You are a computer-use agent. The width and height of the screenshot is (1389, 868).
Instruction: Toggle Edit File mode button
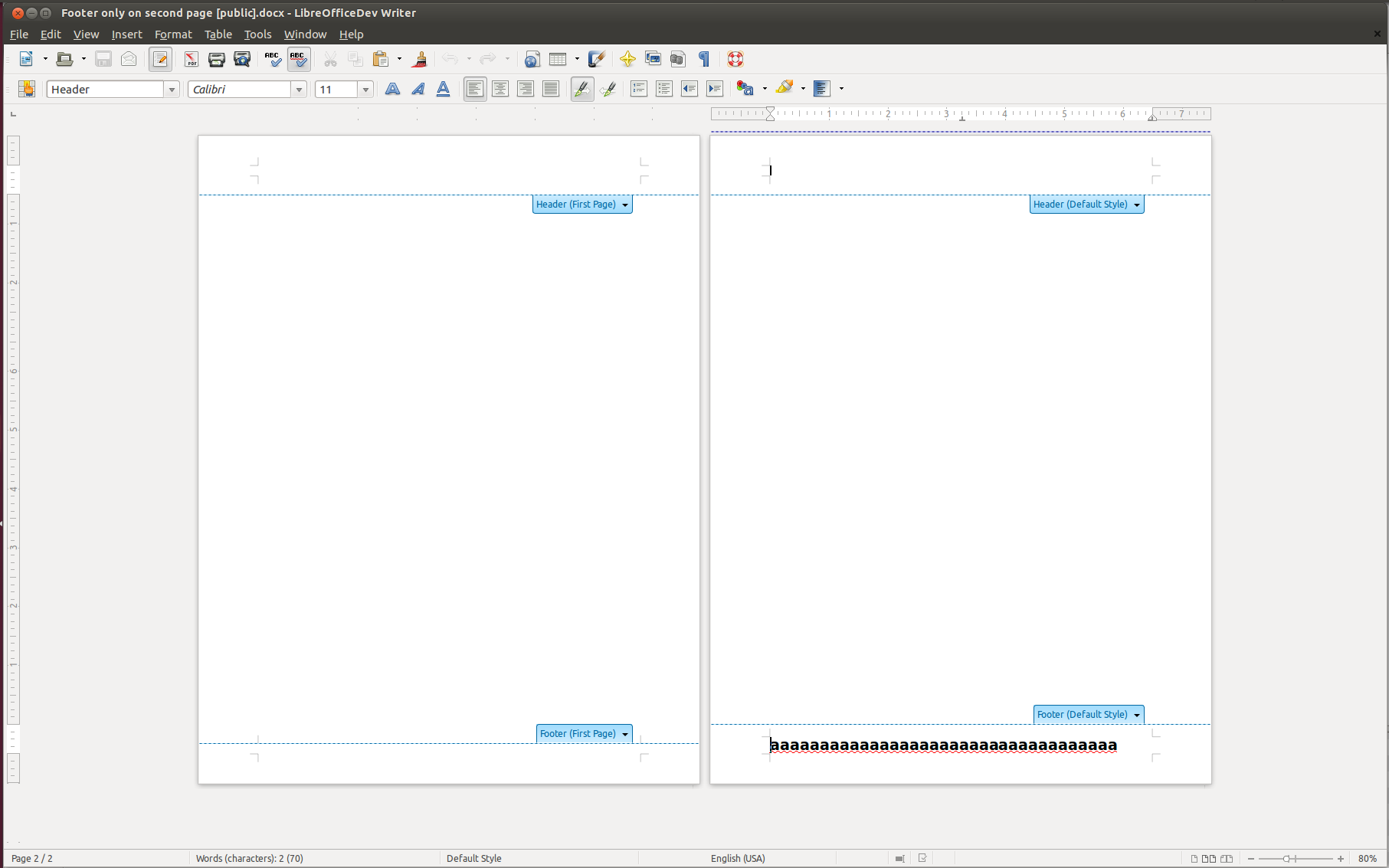(x=160, y=59)
